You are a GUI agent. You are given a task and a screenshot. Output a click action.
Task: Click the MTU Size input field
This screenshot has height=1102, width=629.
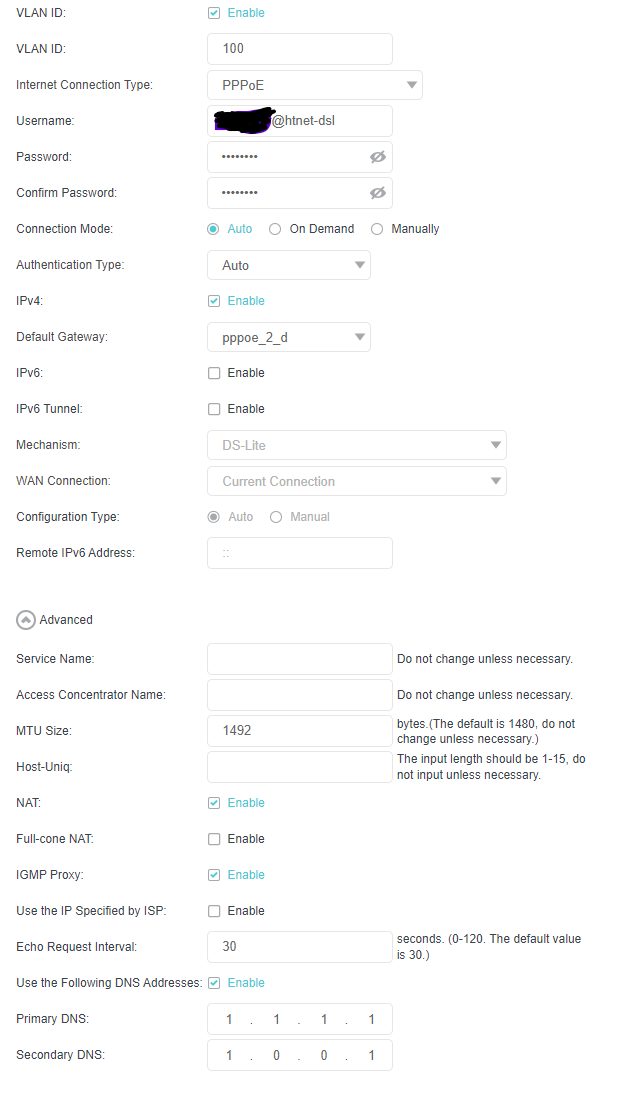pos(300,730)
